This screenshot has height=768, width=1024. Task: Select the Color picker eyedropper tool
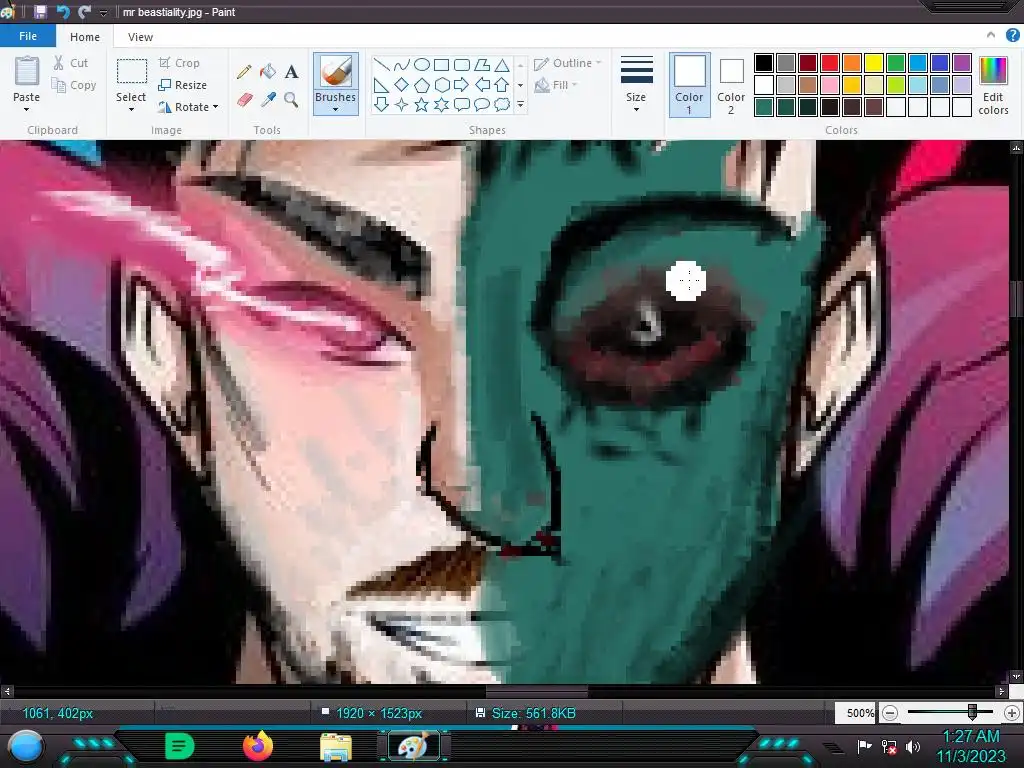pos(268,100)
